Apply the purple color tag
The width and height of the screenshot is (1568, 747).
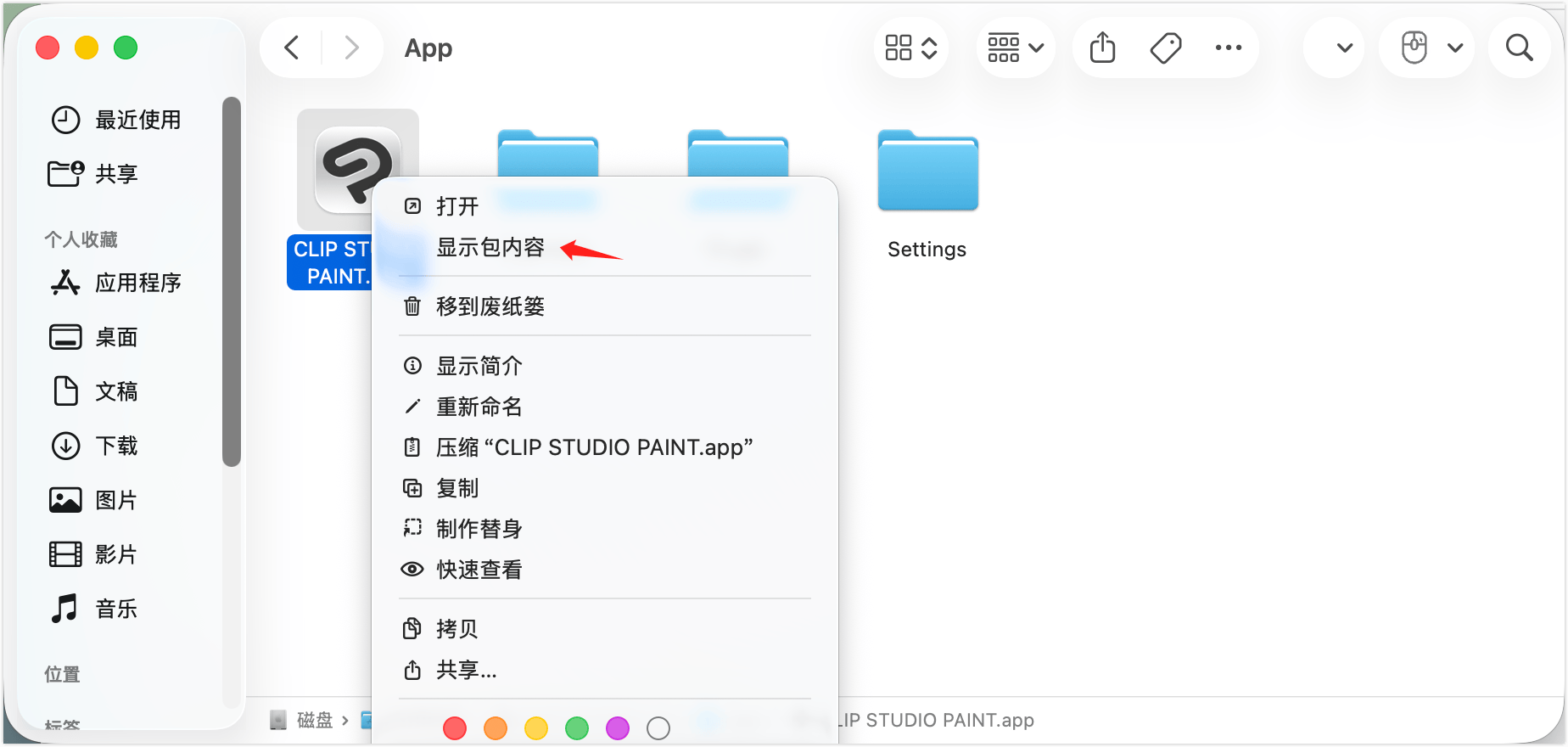pos(618,727)
